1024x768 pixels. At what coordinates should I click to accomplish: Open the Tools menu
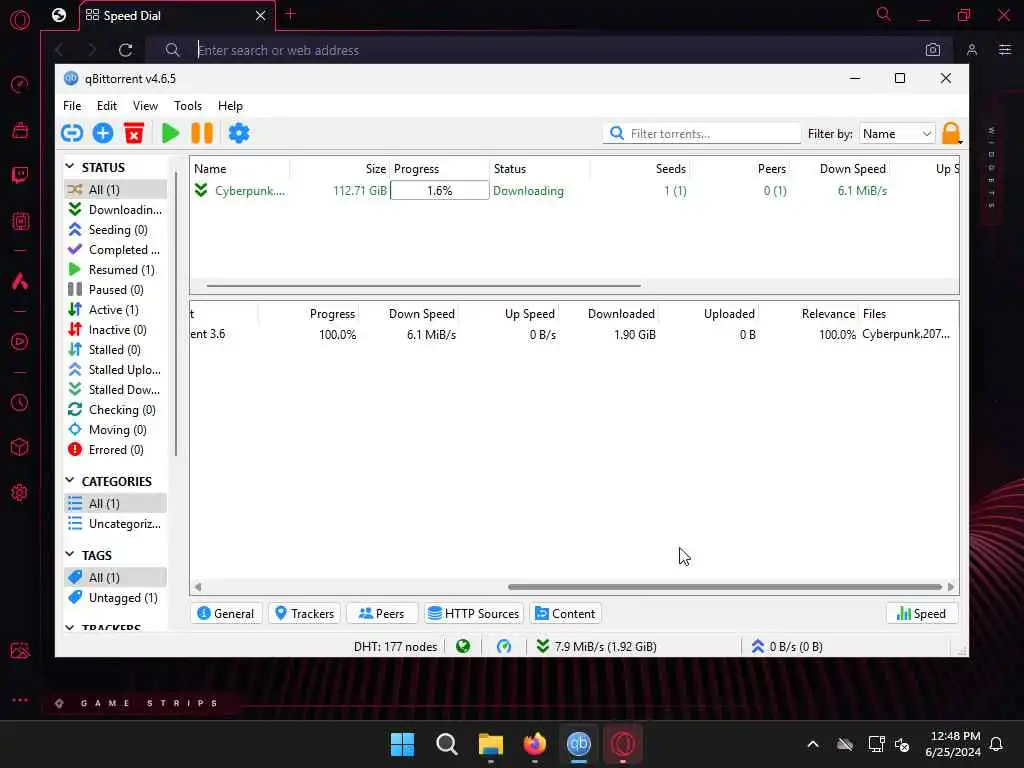187,106
